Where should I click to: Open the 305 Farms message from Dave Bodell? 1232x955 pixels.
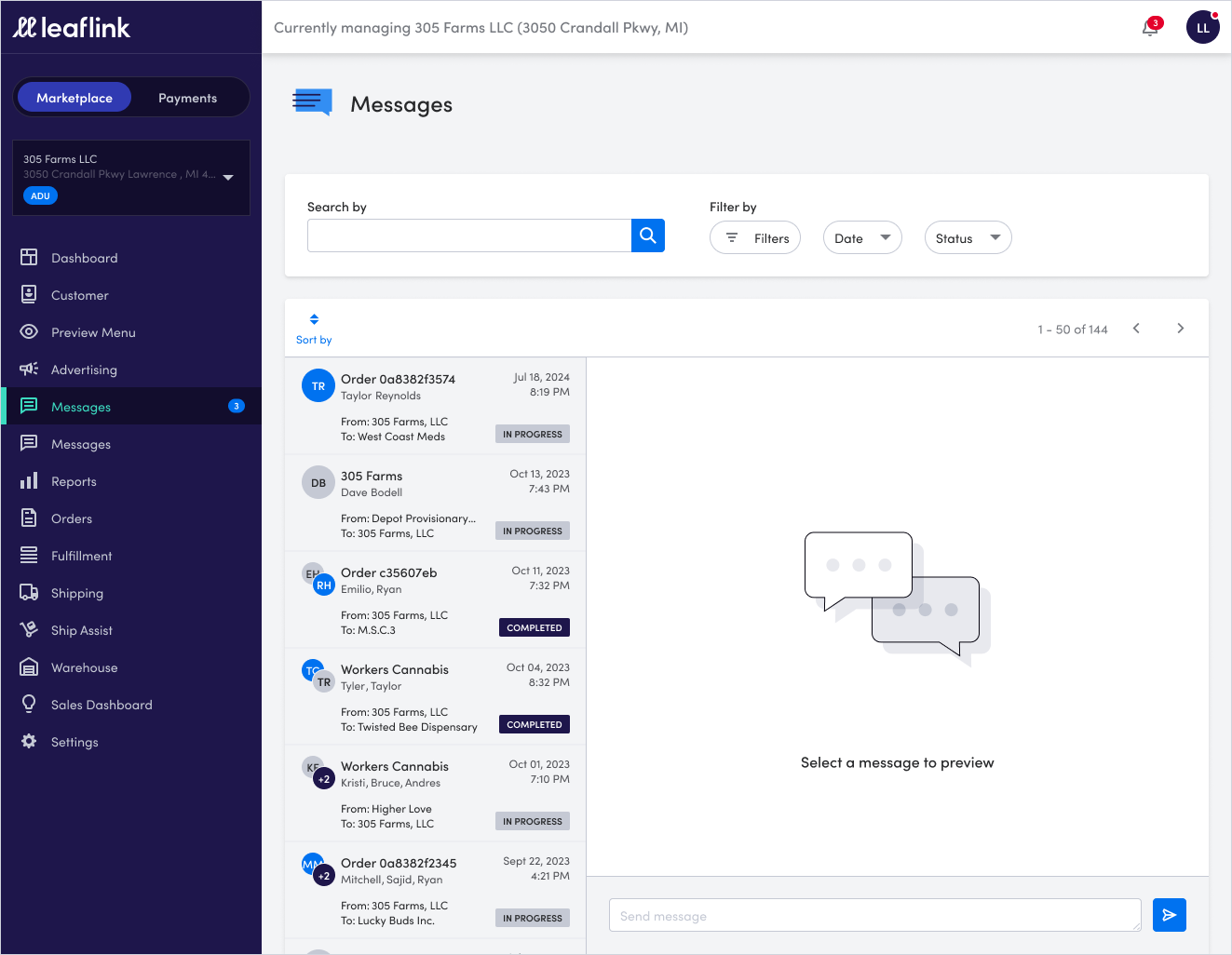(x=436, y=503)
